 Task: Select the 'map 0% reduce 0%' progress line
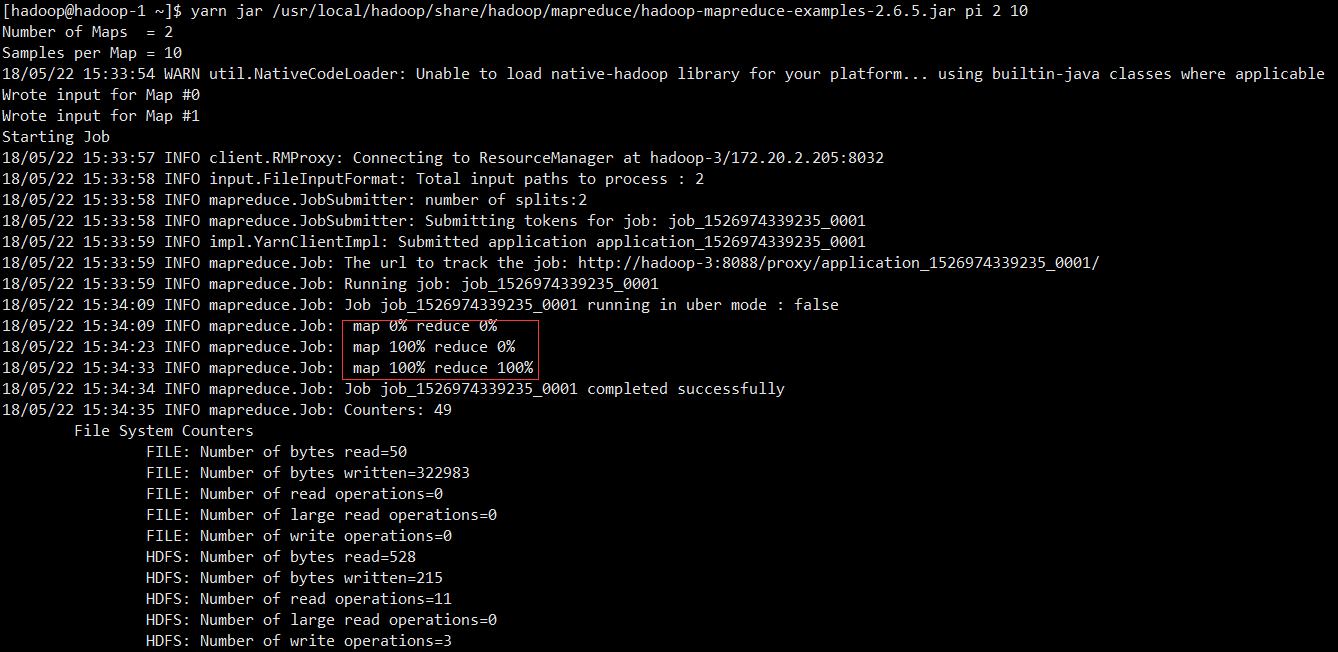point(425,326)
